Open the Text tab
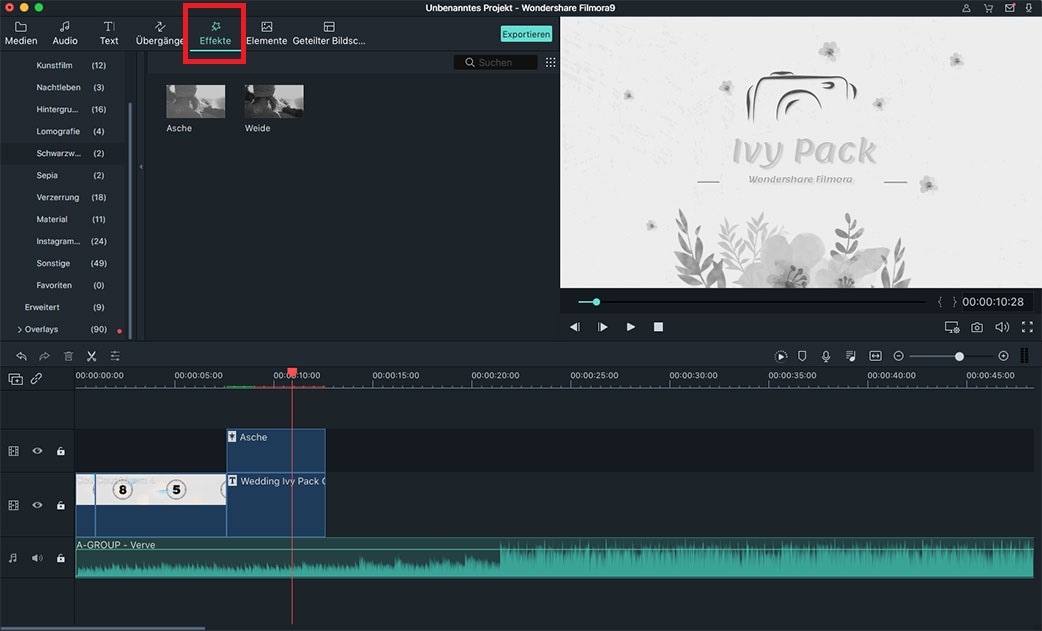Viewport: 1042px width, 631px height. (109, 33)
